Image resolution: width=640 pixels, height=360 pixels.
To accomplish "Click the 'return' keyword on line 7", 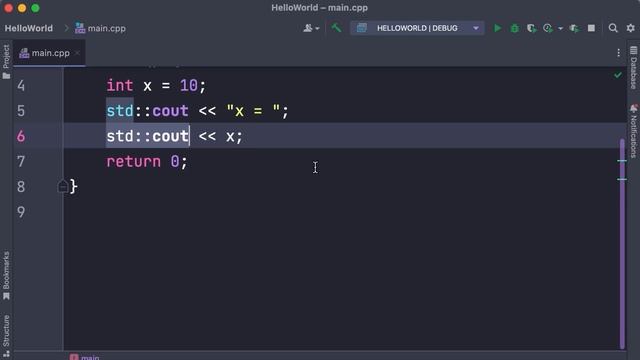I will (134, 162).
